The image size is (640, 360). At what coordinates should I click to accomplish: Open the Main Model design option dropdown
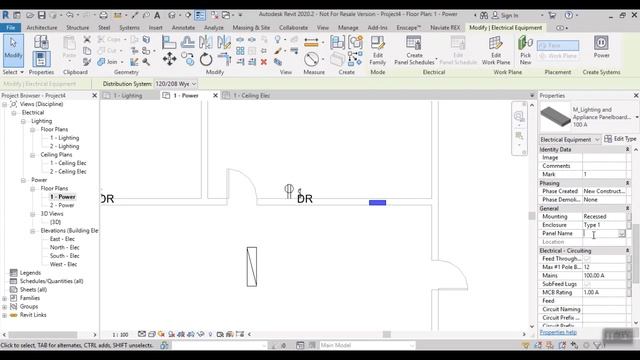pyautogui.click(x=367, y=345)
